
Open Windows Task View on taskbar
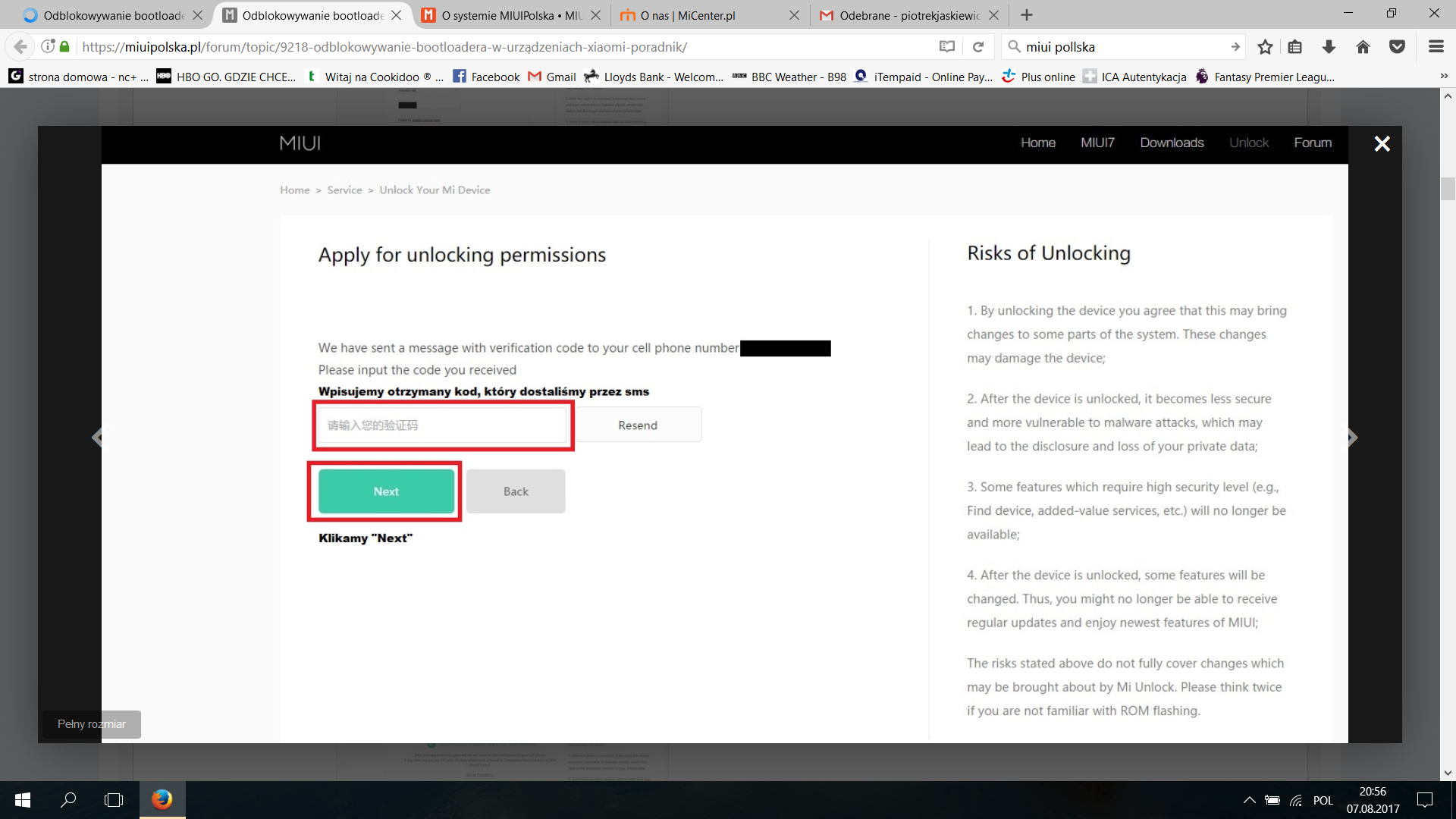(114, 800)
